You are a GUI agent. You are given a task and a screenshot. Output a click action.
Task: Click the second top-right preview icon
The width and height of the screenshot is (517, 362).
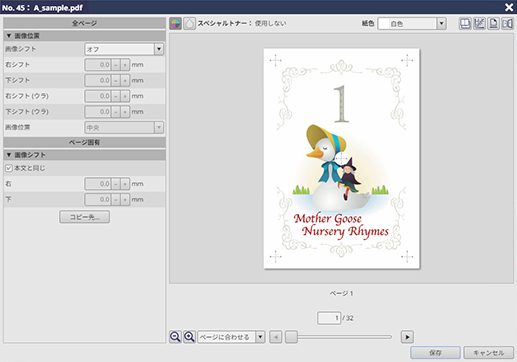pos(479,24)
